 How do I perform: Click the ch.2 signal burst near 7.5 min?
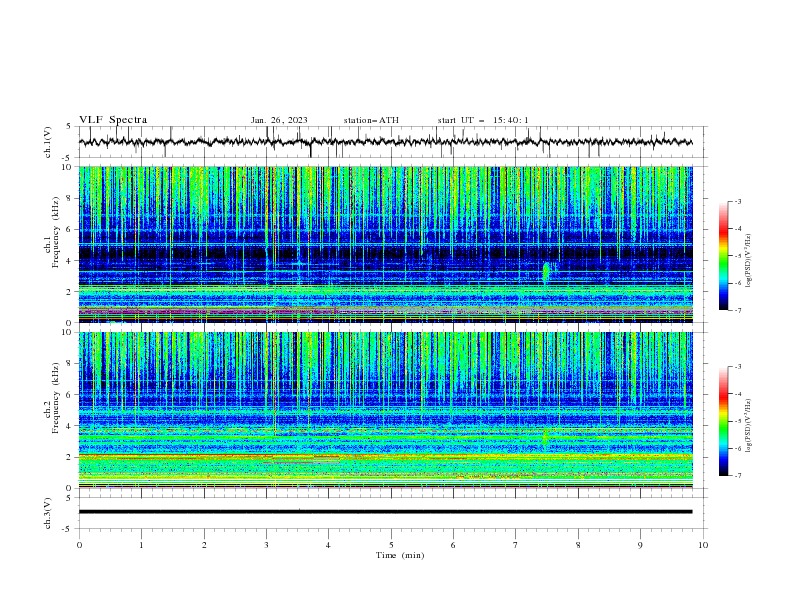[x=545, y=437]
